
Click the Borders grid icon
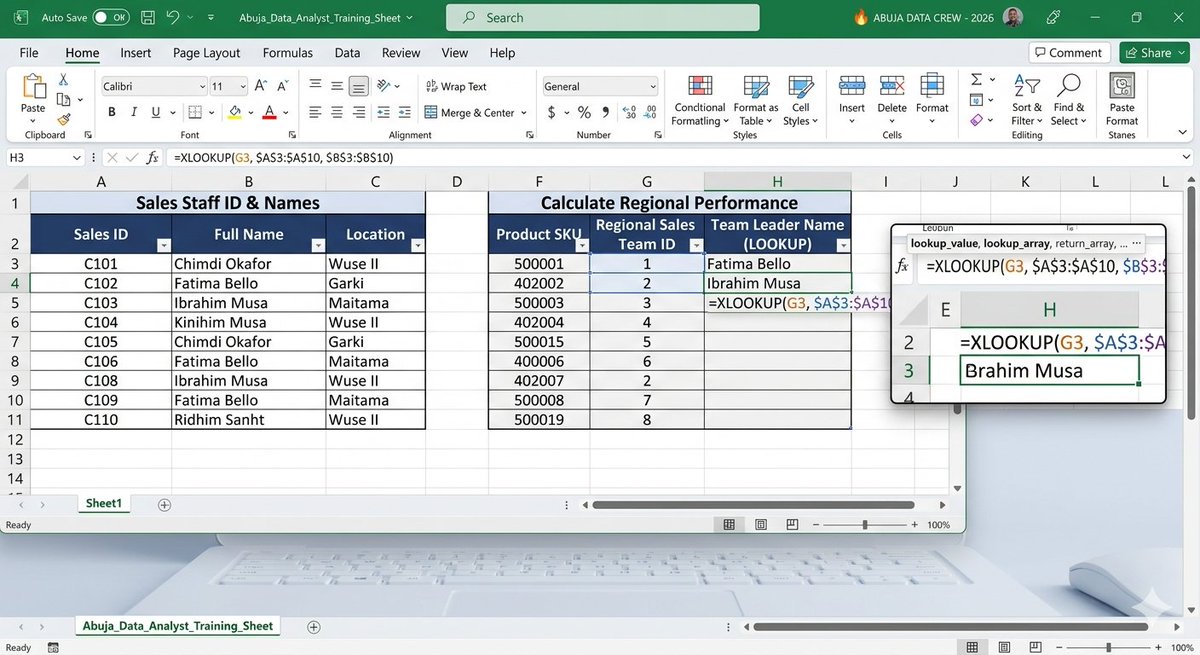click(x=196, y=113)
